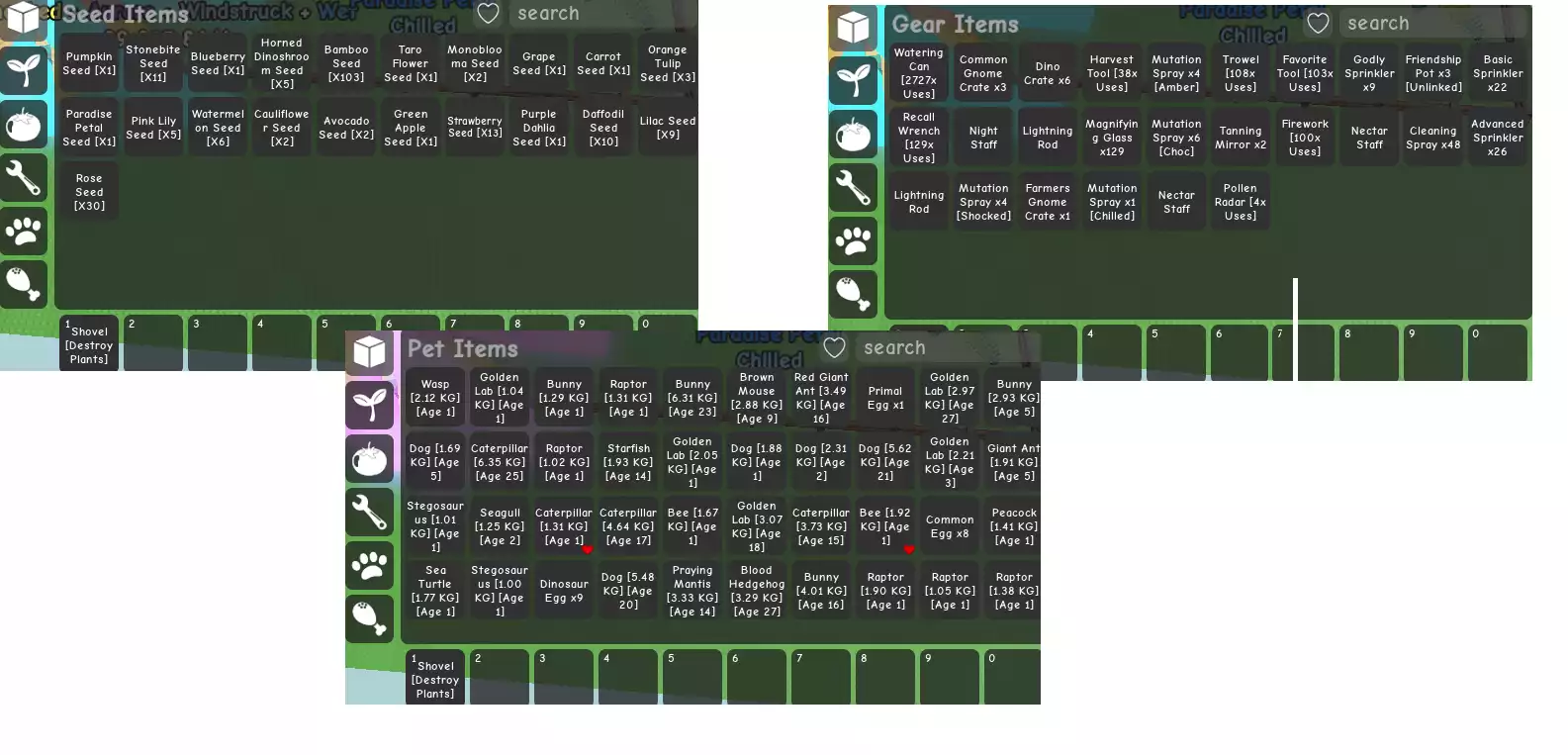Select the wrench icon in Pet Items sidebar
Viewport: 1568px width, 755px height.
pos(369,512)
